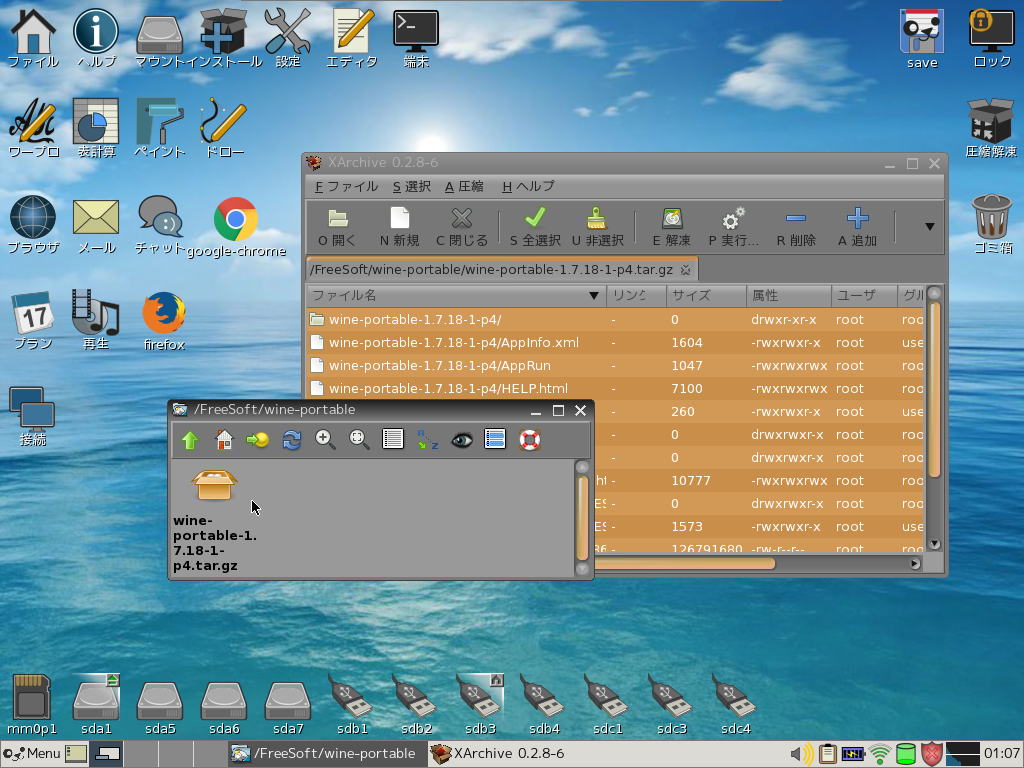Toggle hidden files with the eye icon
1024x768 pixels.
click(x=461, y=440)
